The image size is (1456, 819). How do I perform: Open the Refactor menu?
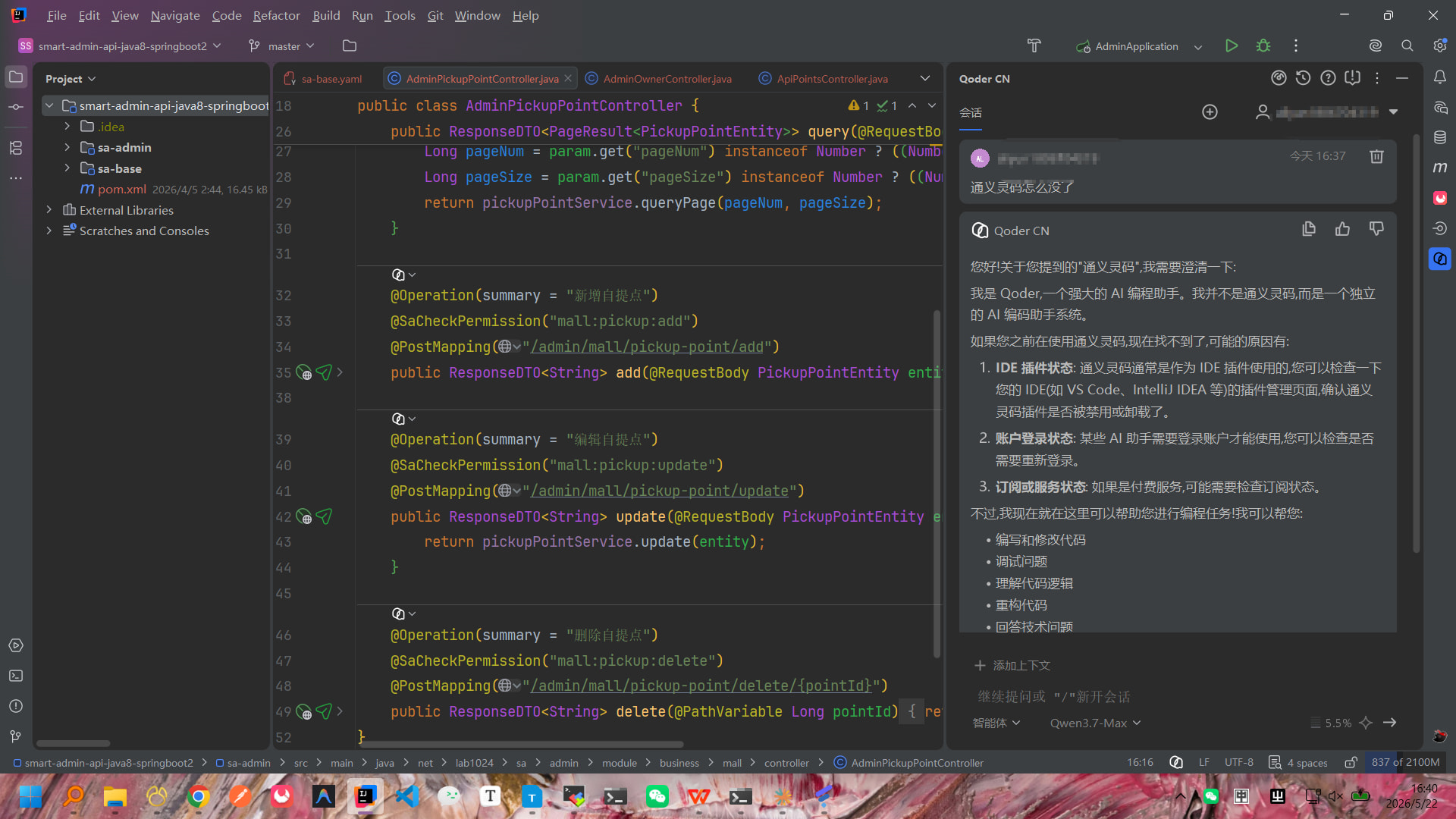pyautogui.click(x=276, y=15)
